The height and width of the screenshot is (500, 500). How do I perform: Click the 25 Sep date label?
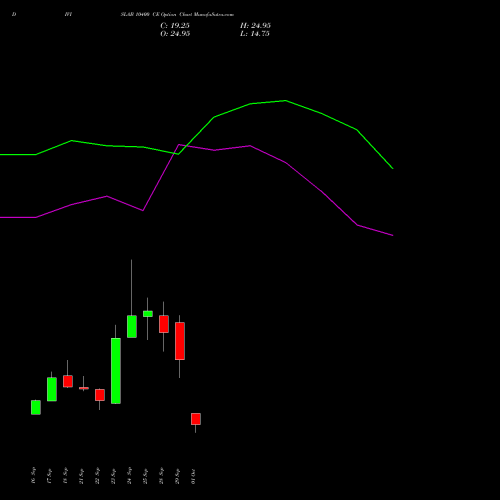click(145, 476)
